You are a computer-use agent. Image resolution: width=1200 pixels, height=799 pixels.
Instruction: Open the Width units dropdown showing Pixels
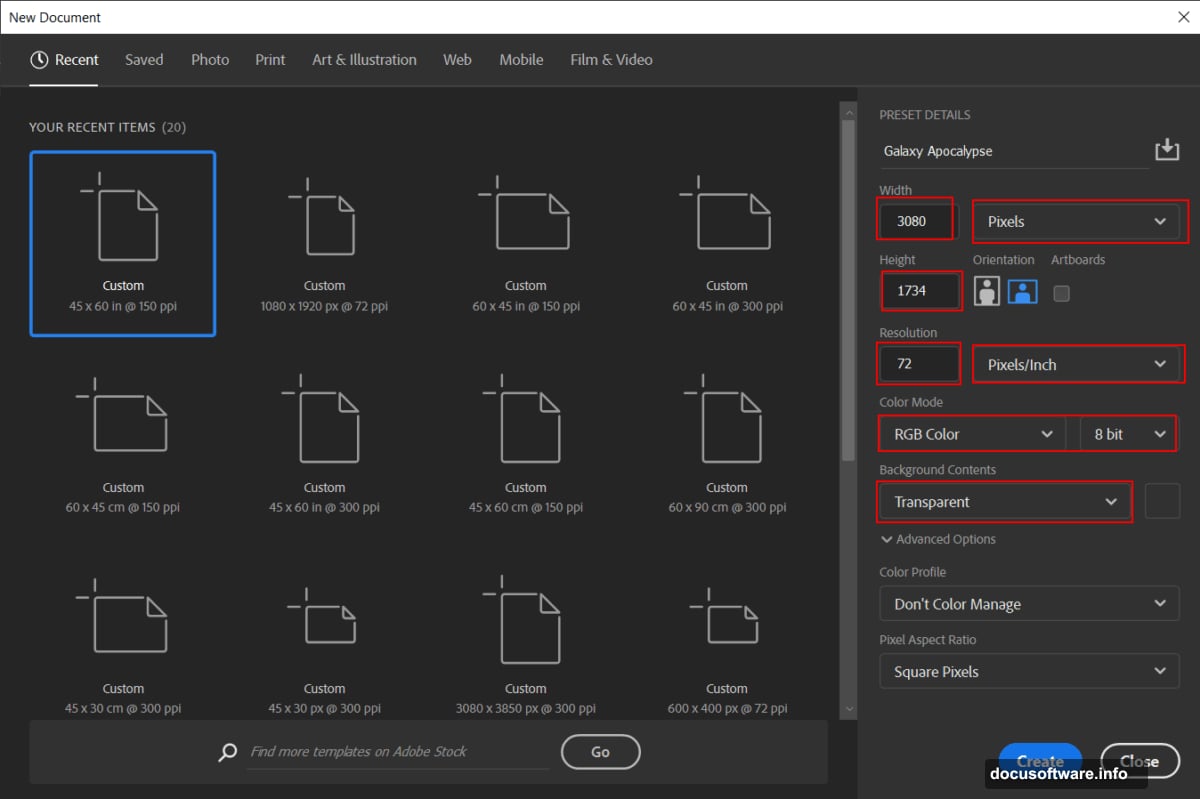coord(1078,221)
